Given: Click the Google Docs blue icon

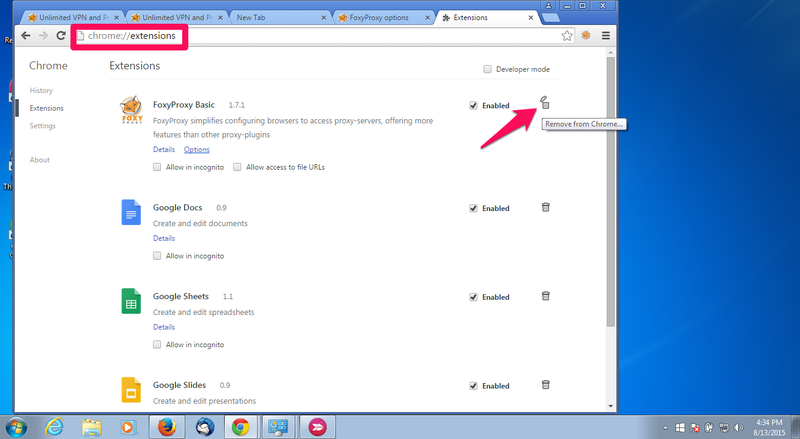Looking at the screenshot, I should (131, 212).
